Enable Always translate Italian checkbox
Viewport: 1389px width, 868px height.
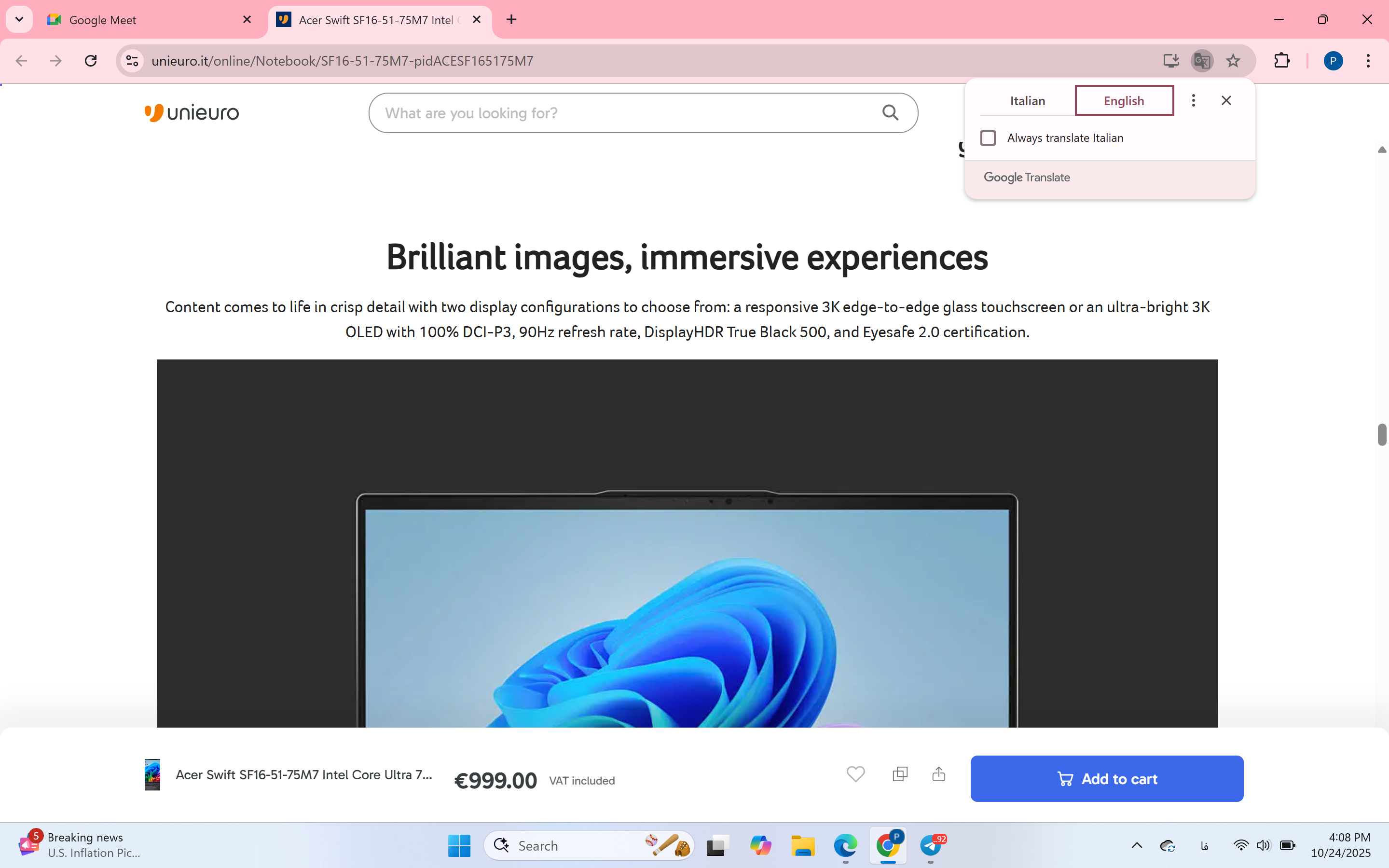(988, 138)
